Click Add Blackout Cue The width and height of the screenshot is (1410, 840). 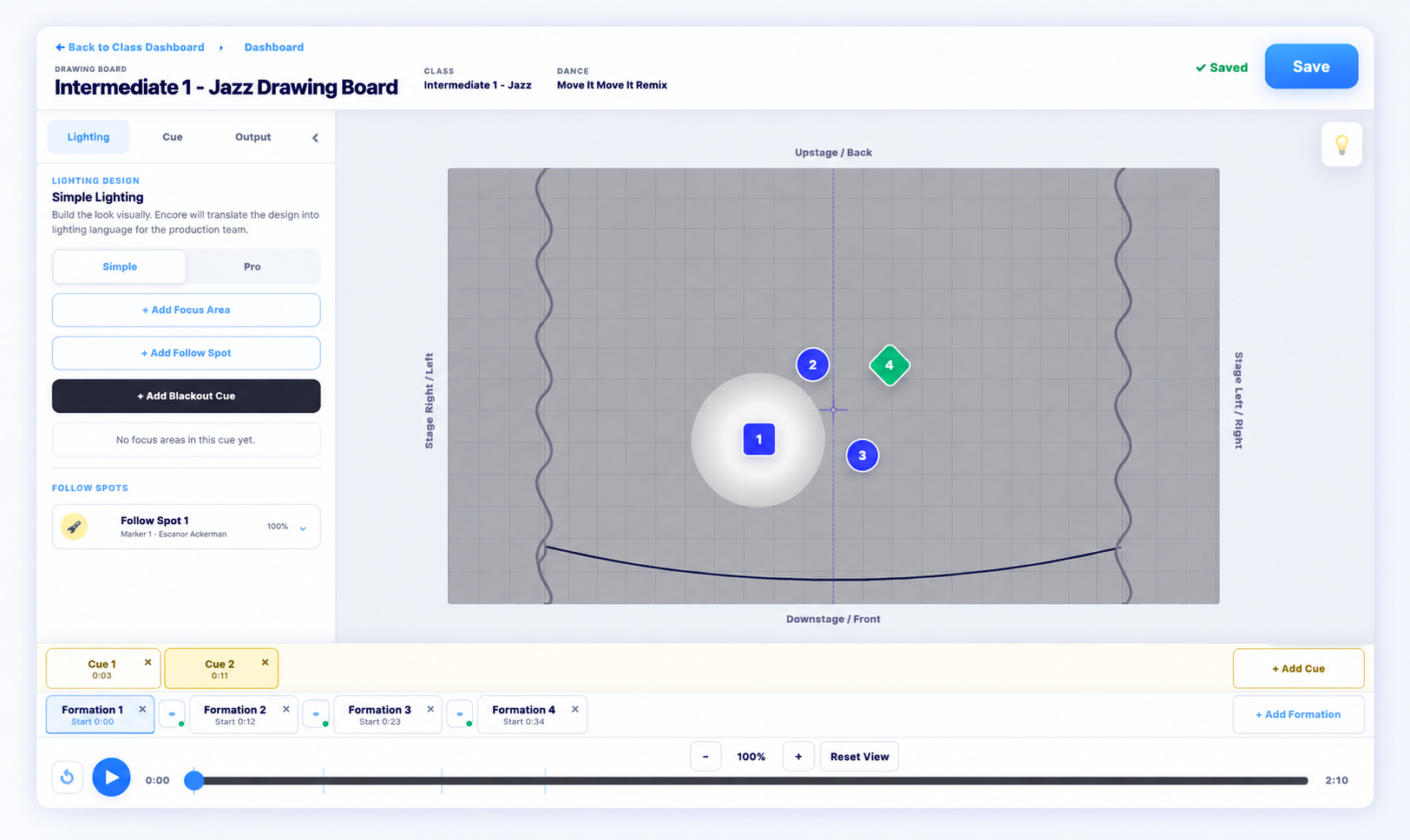pyautogui.click(x=187, y=396)
